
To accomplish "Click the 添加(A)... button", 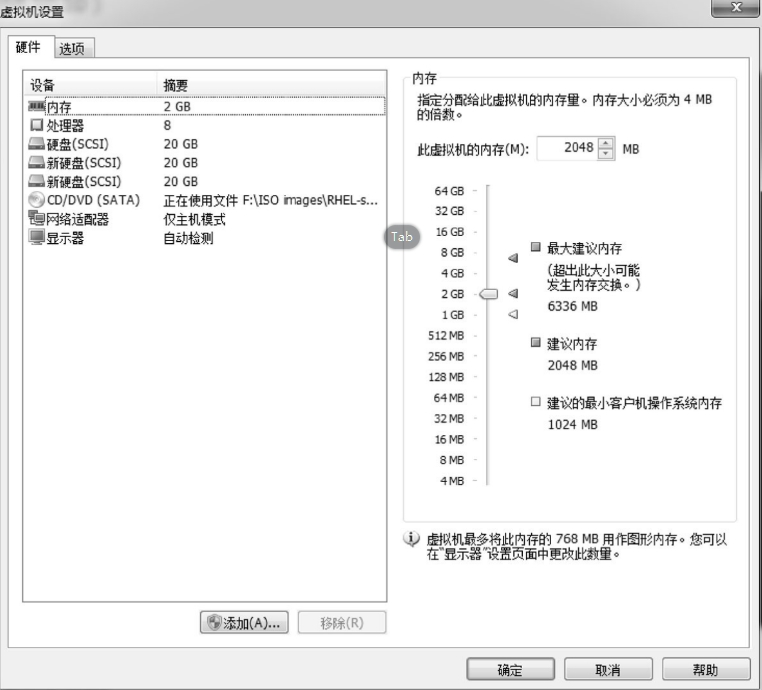I will pos(245,623).
